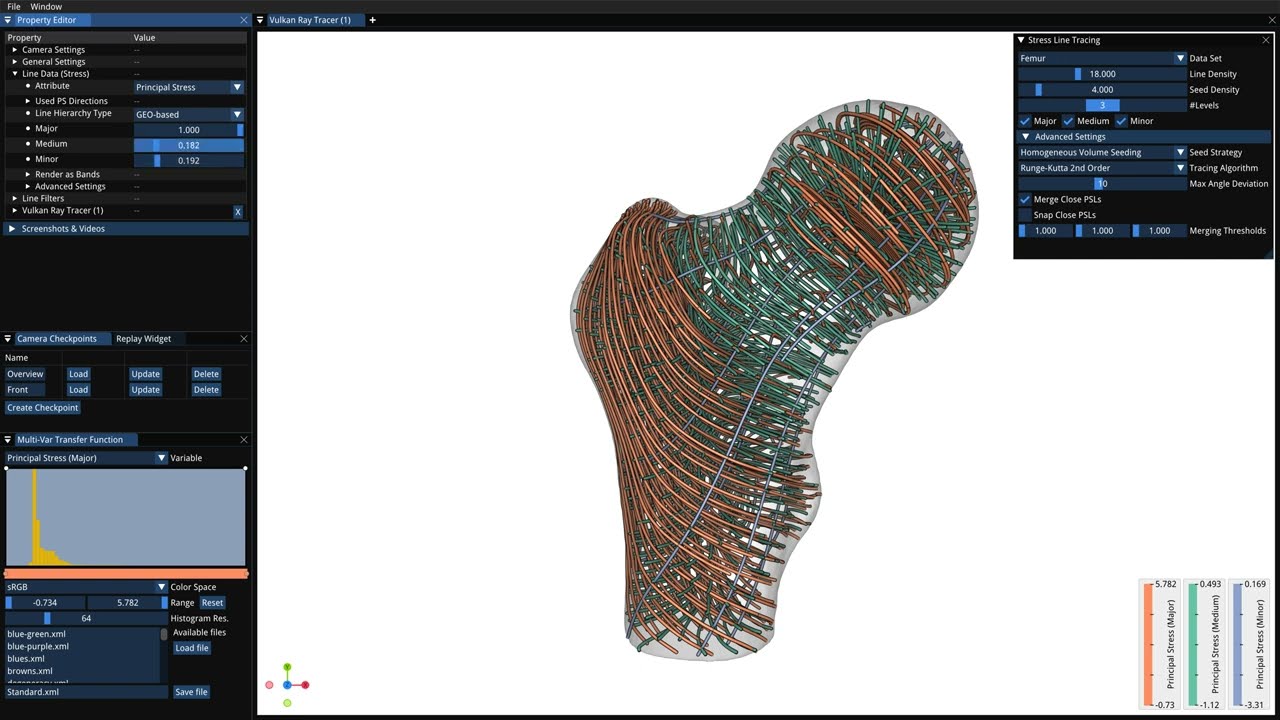Screen dimensions: 1280x720
Task: Click the Load file button
Action: tap(192, 648)
